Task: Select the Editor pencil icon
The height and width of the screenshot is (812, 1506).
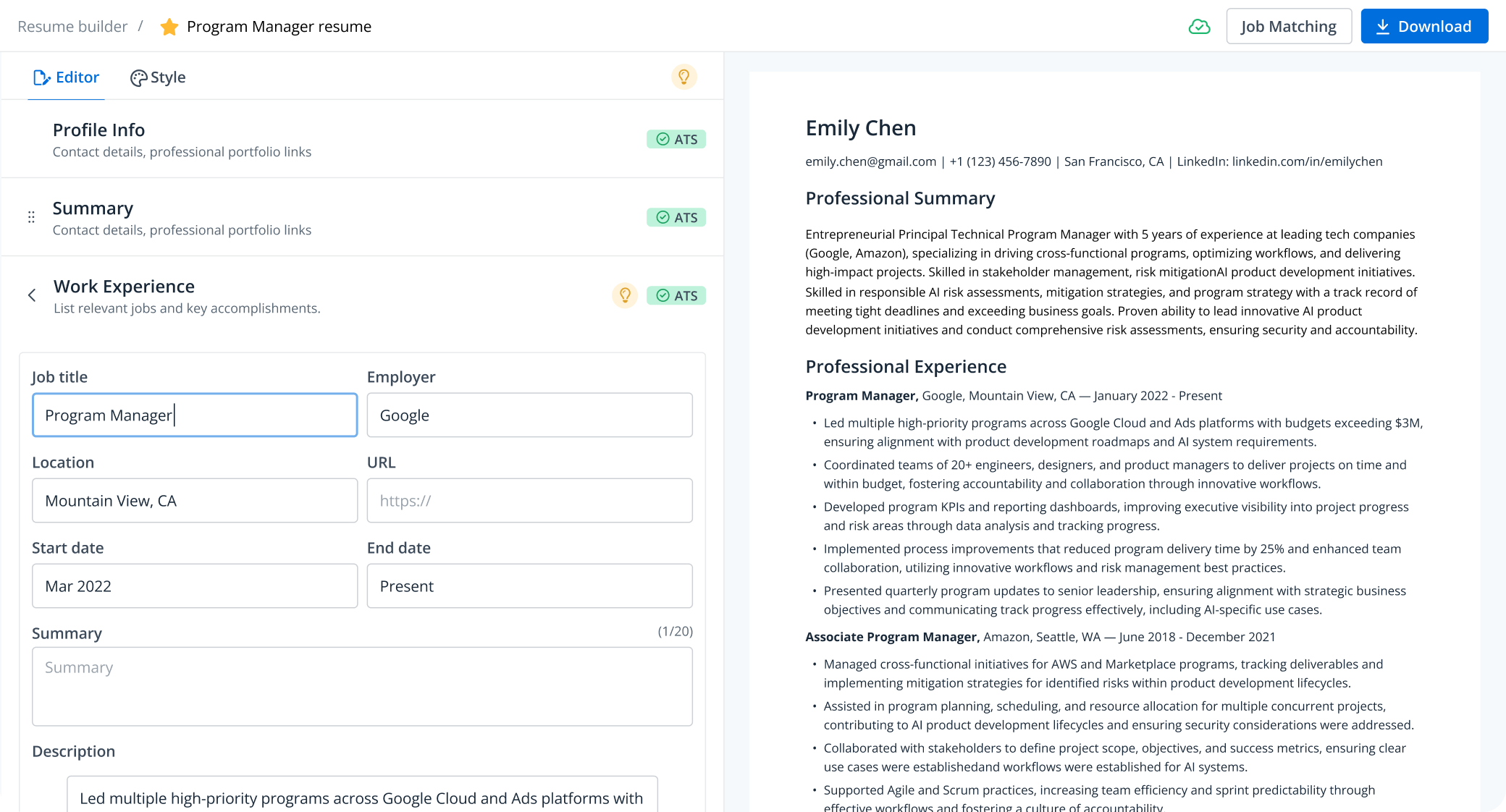Action: (x=42, y=77)
